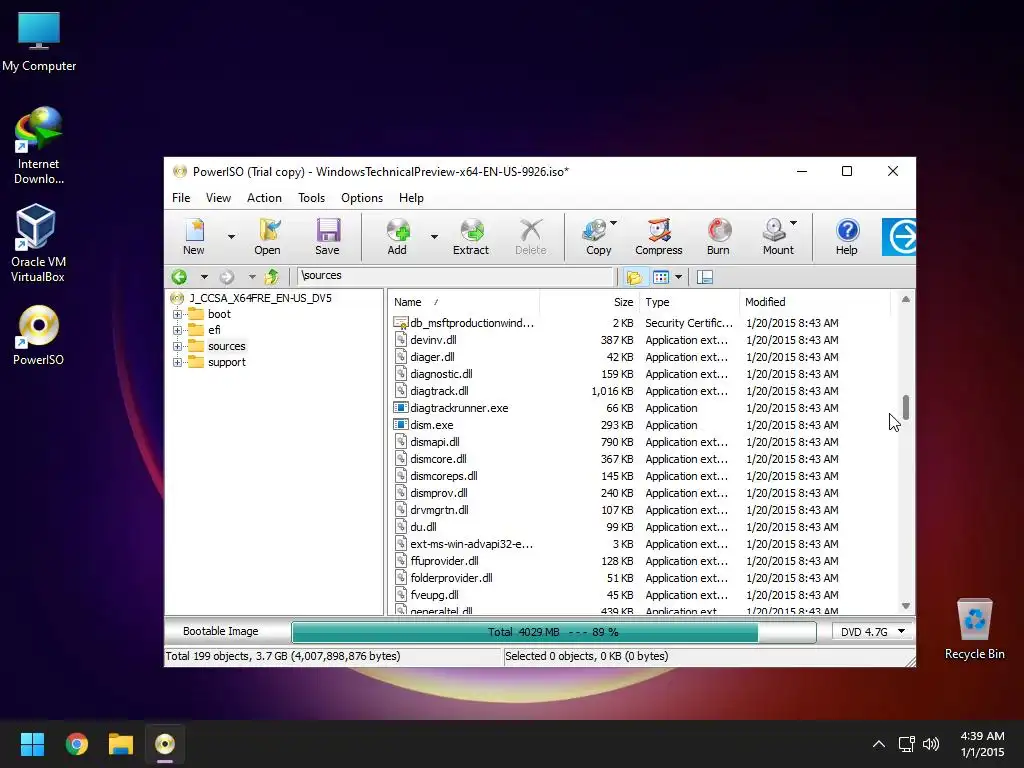Expand the sources folder node
The image size is (1024, 768).
click(177, 346)
